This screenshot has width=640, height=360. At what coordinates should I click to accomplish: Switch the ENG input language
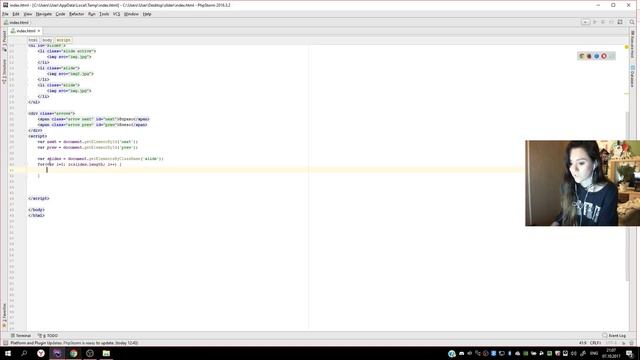click(x=594, y=353)
